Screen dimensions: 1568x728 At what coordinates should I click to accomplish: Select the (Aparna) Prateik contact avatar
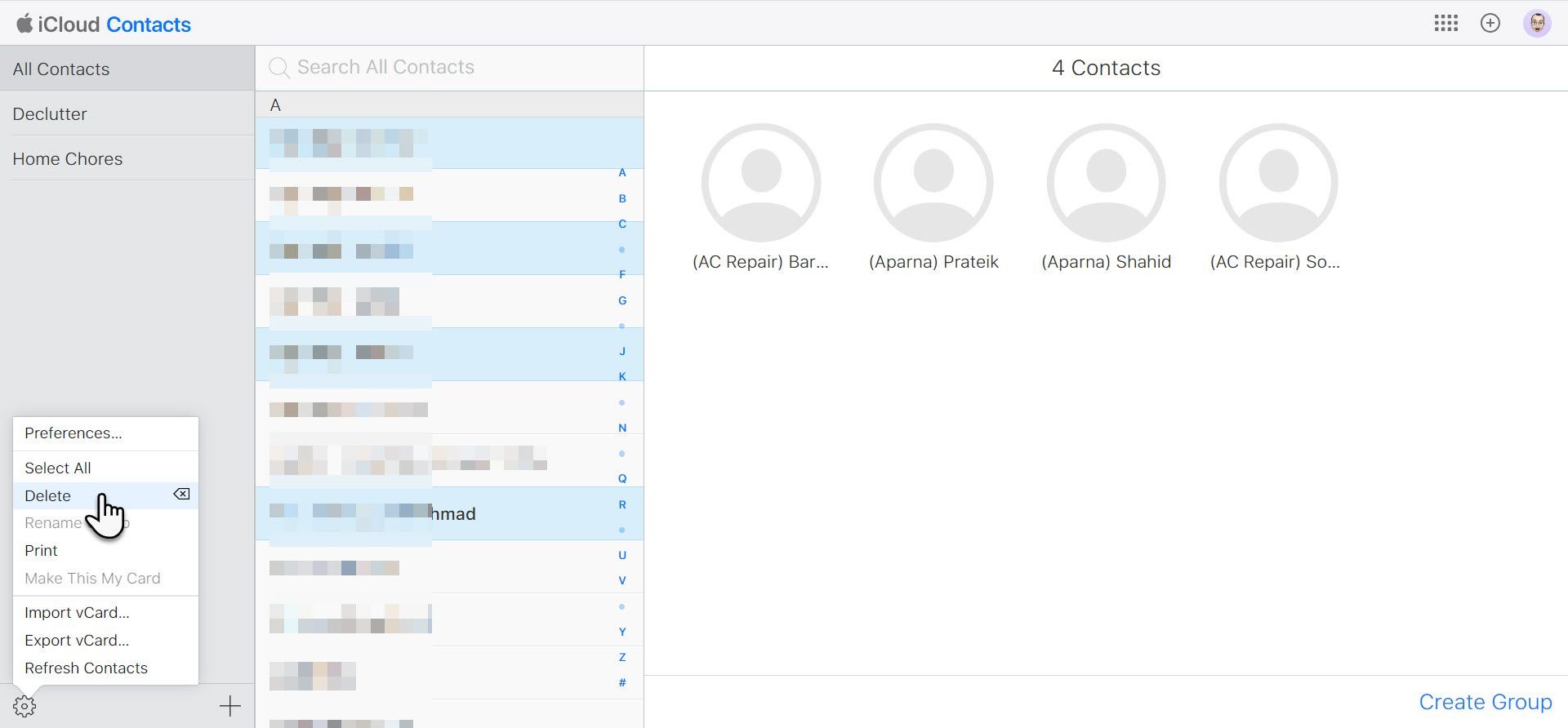(x=933, y=183)
